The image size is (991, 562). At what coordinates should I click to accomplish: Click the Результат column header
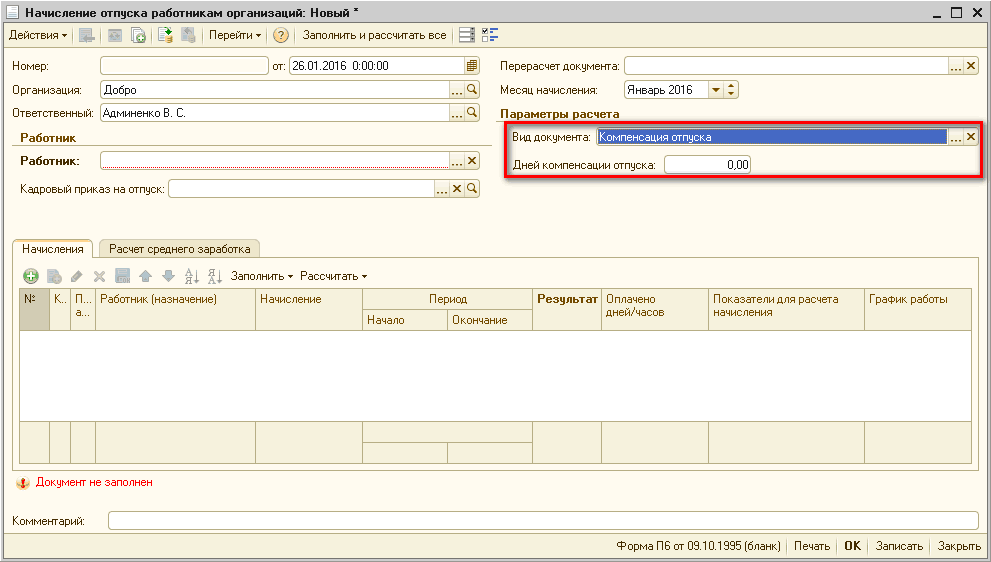[x=567, y=310]
